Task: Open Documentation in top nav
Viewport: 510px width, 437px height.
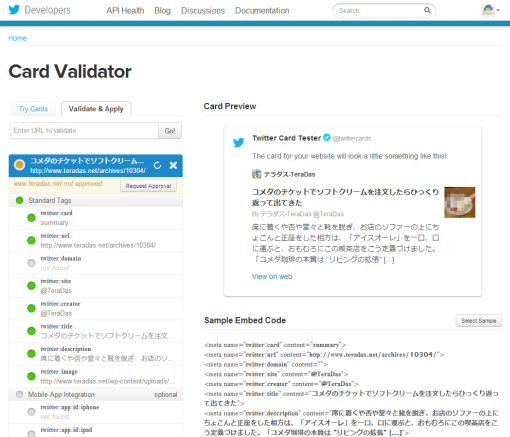Action: [262, 11]
